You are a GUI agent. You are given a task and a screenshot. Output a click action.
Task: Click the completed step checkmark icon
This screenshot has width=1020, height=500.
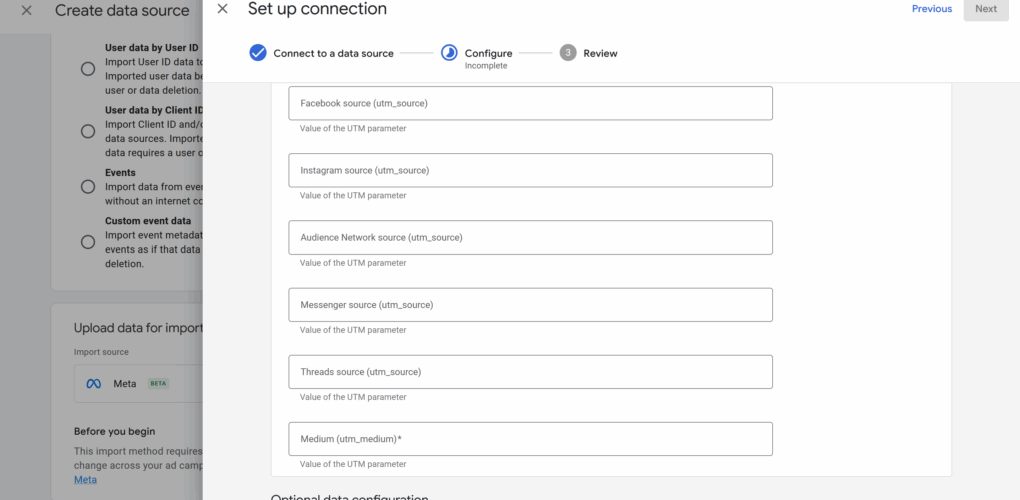click(x=258, y=53)
